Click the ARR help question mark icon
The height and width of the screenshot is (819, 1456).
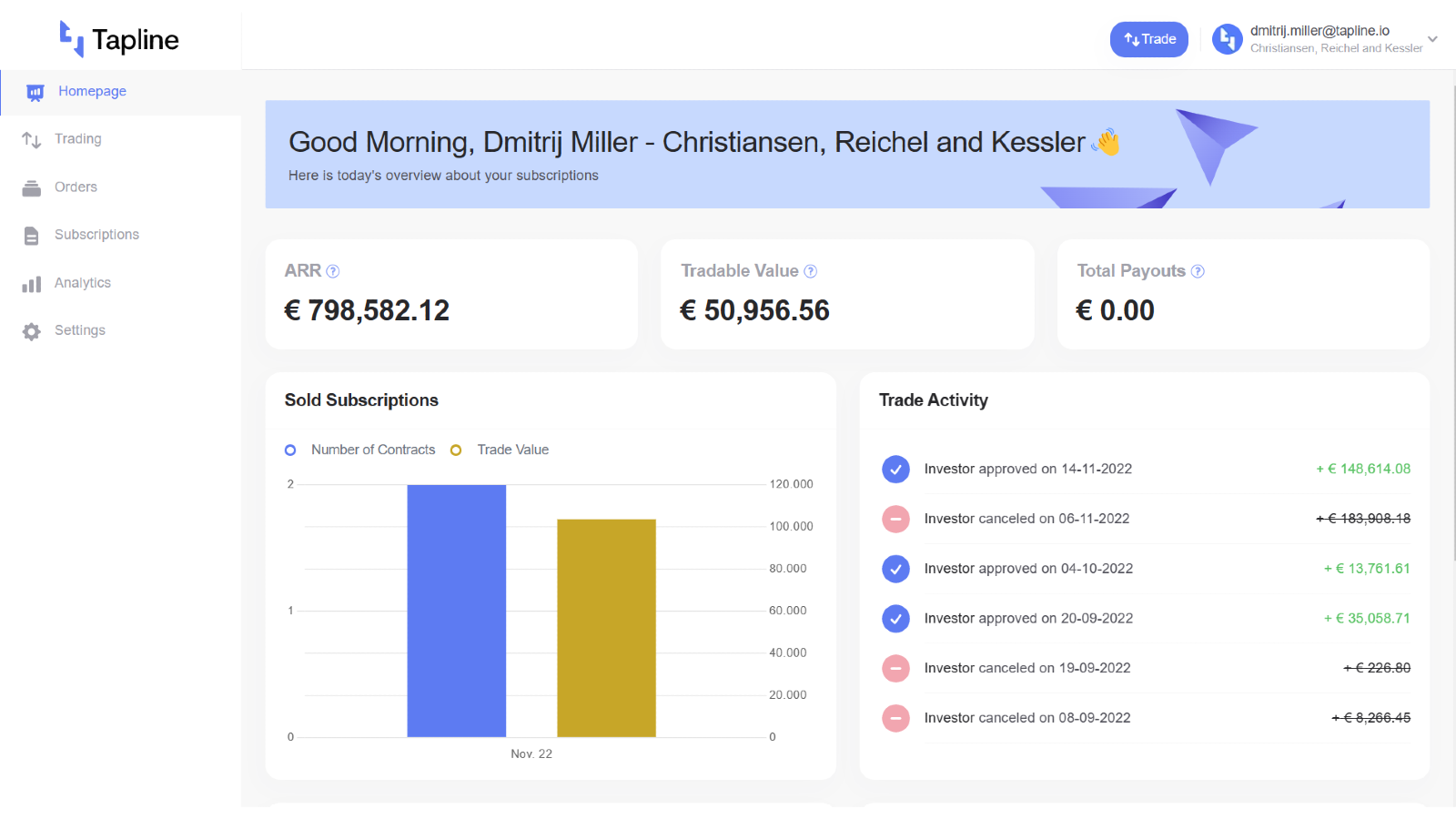[333, 271]
